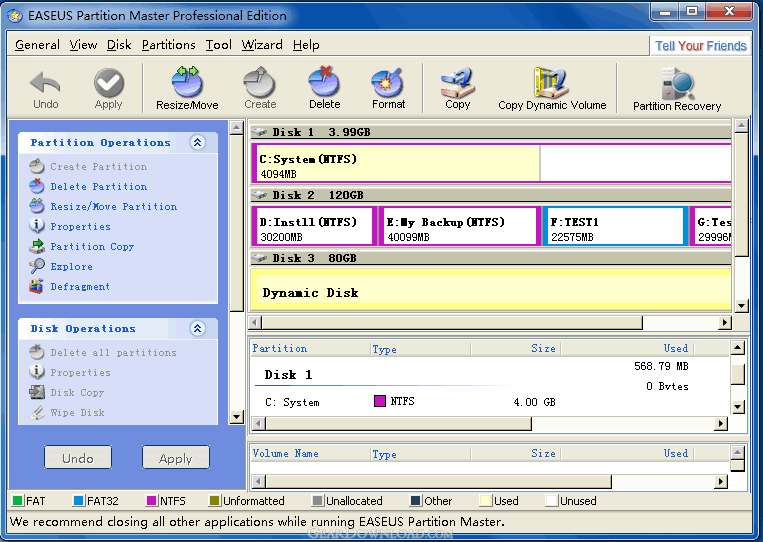This screenshot has width=763, height=542.
Task: Click the Format toolbar icon
Action: tap(388, 82)
